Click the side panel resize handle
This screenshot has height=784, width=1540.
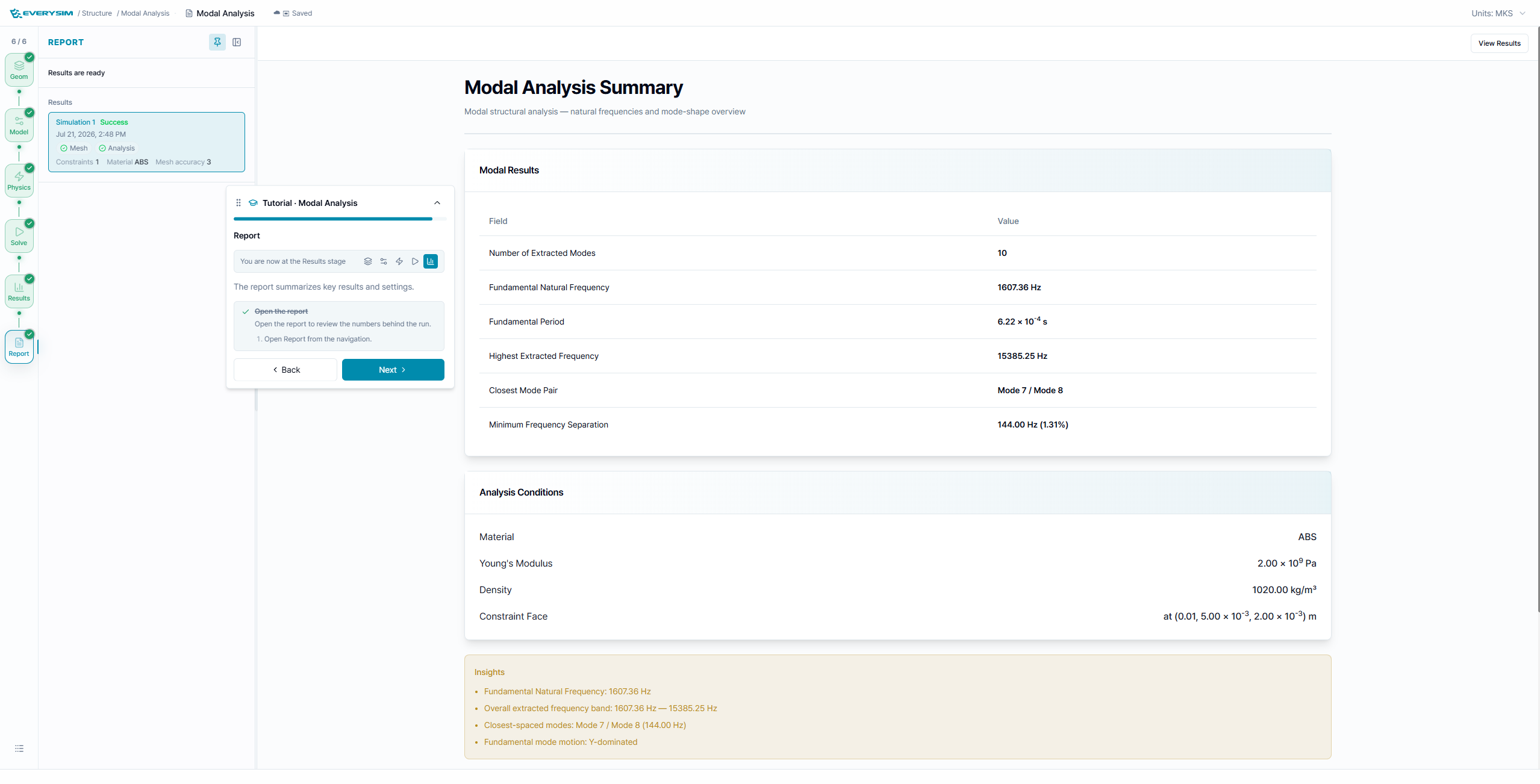(256, 400)
